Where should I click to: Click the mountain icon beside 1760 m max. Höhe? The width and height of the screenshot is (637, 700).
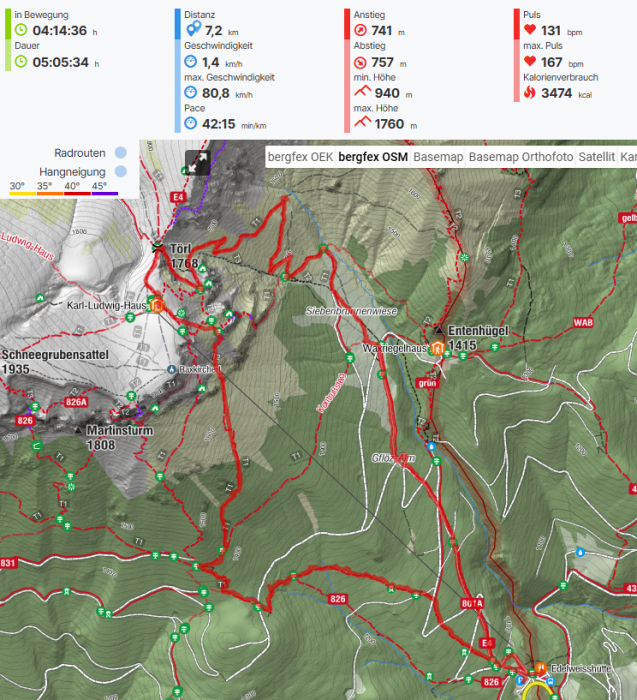tap(362, 121)
